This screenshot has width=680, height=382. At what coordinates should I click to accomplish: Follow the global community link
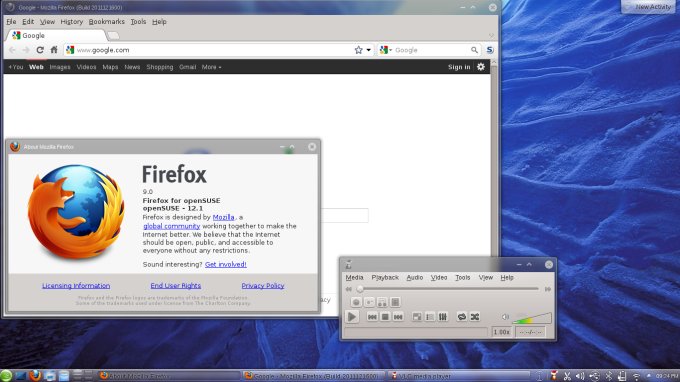pyautogui.click(x=172, y=226)
